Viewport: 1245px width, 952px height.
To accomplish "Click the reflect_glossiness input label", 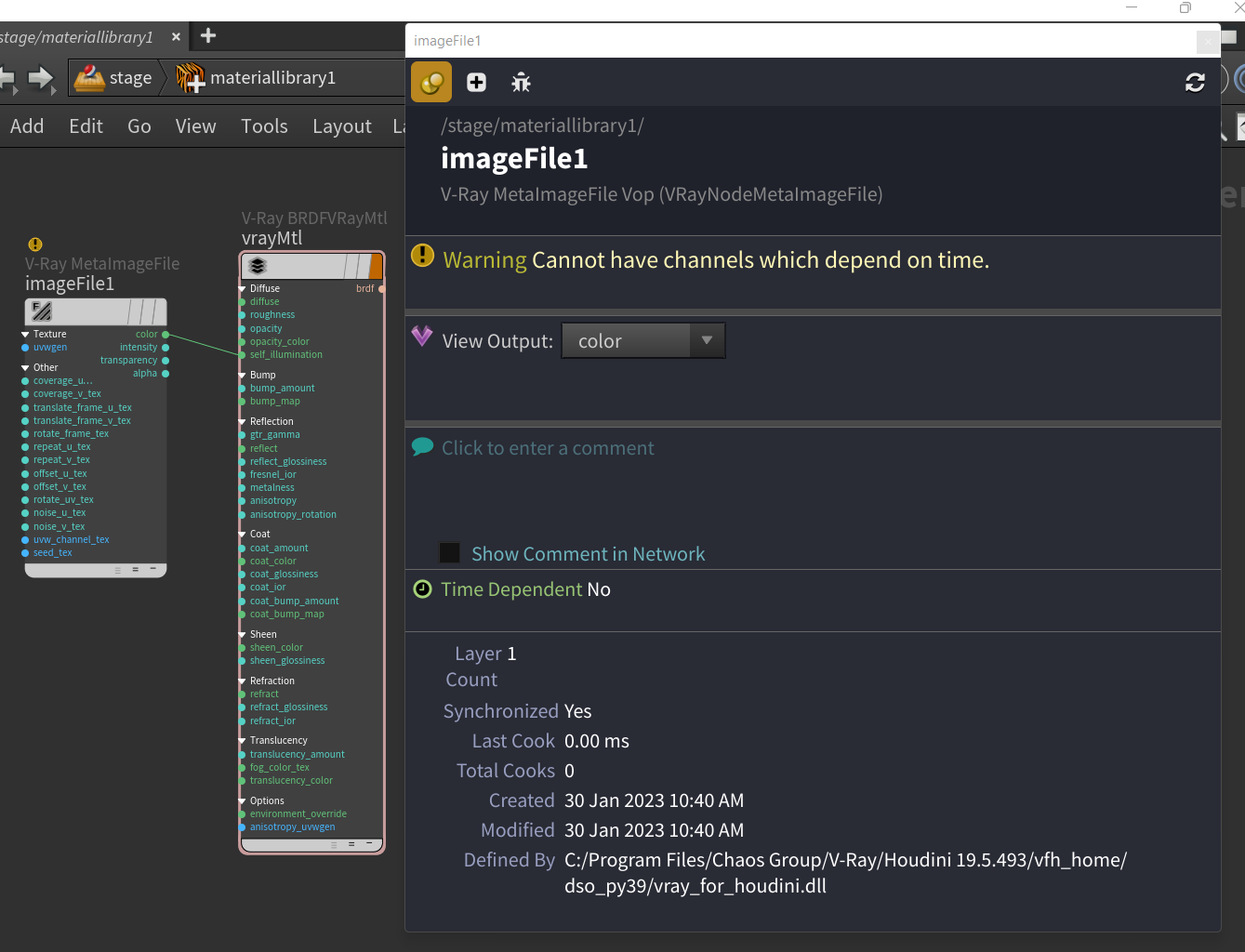I will tap(288, 461).
